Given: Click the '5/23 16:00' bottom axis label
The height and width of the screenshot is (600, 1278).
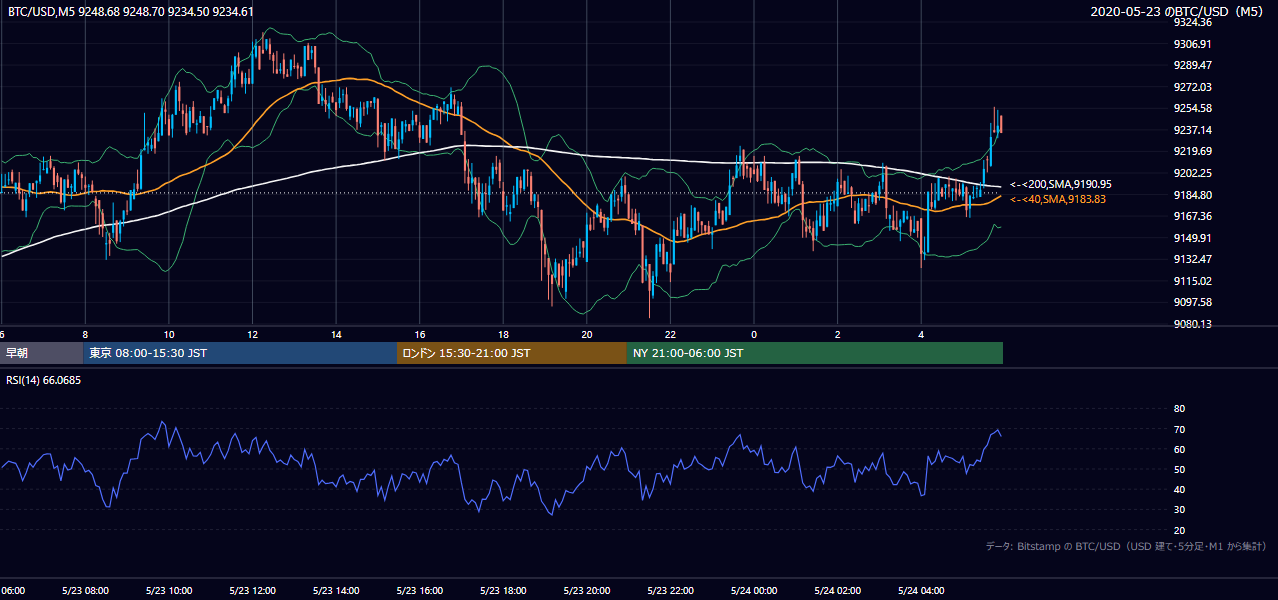Looking at the screenshot, I should (x=419, y=590).
